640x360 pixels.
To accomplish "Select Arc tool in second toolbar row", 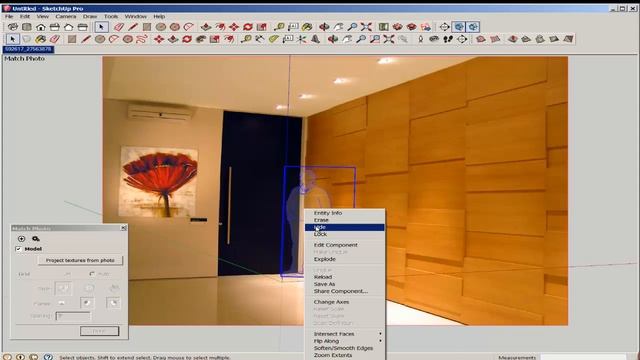I will click(114, 39).
